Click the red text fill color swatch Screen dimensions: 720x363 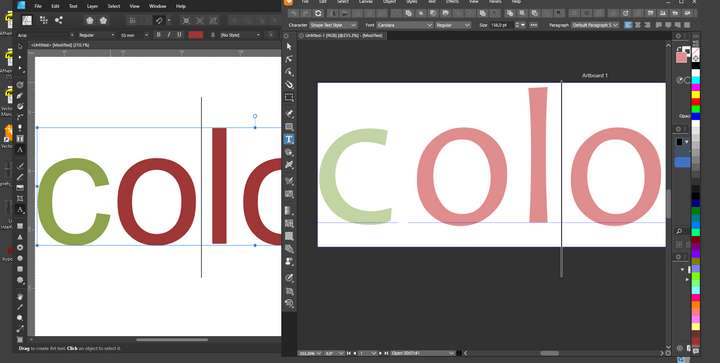click(x=196, y=35)
